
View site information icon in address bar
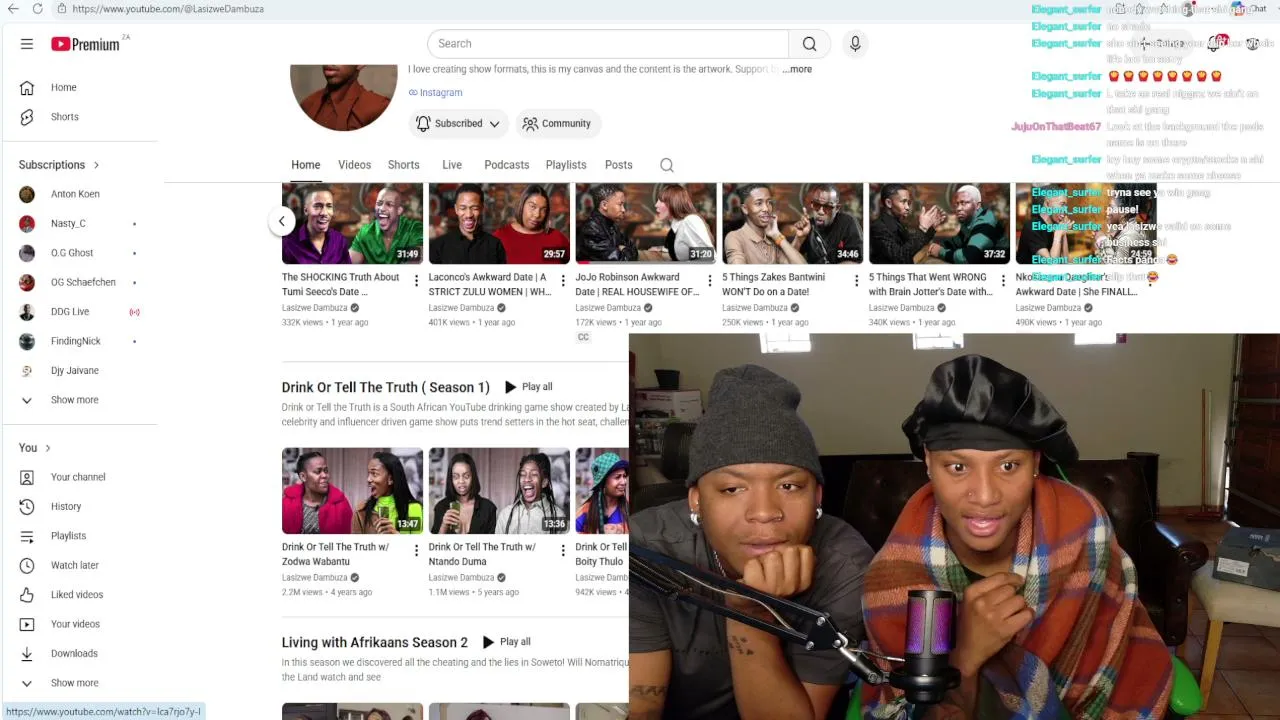point(61,9)
